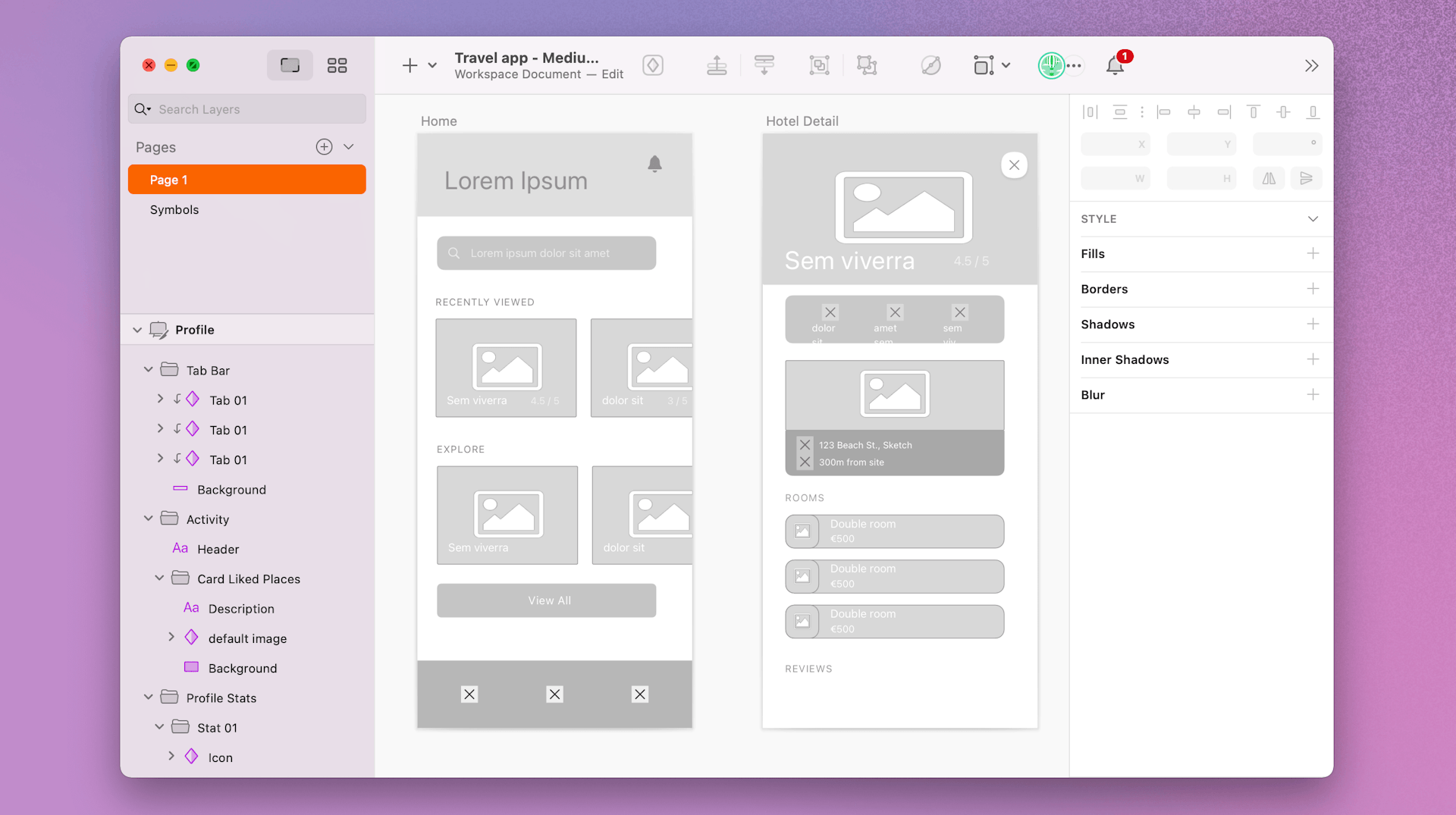This screenshot has height=815, width=1456.
Task: Click the Search Layers field
Action: [x=246, y=108]
